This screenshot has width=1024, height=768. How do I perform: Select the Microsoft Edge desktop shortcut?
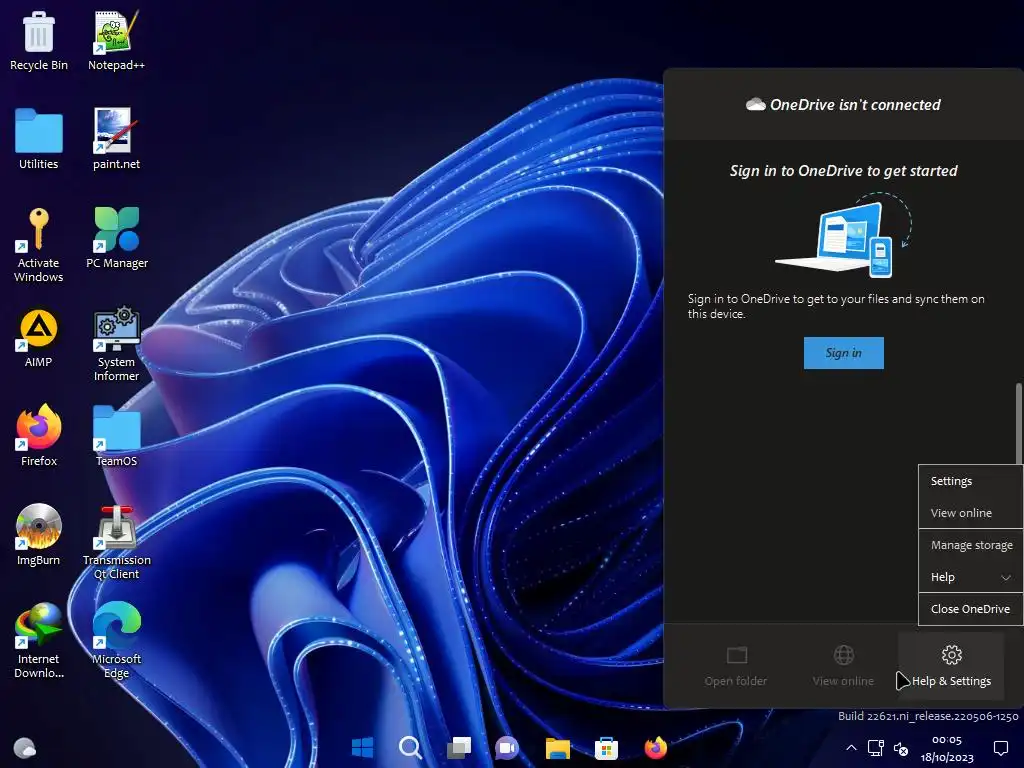(116, 641)
